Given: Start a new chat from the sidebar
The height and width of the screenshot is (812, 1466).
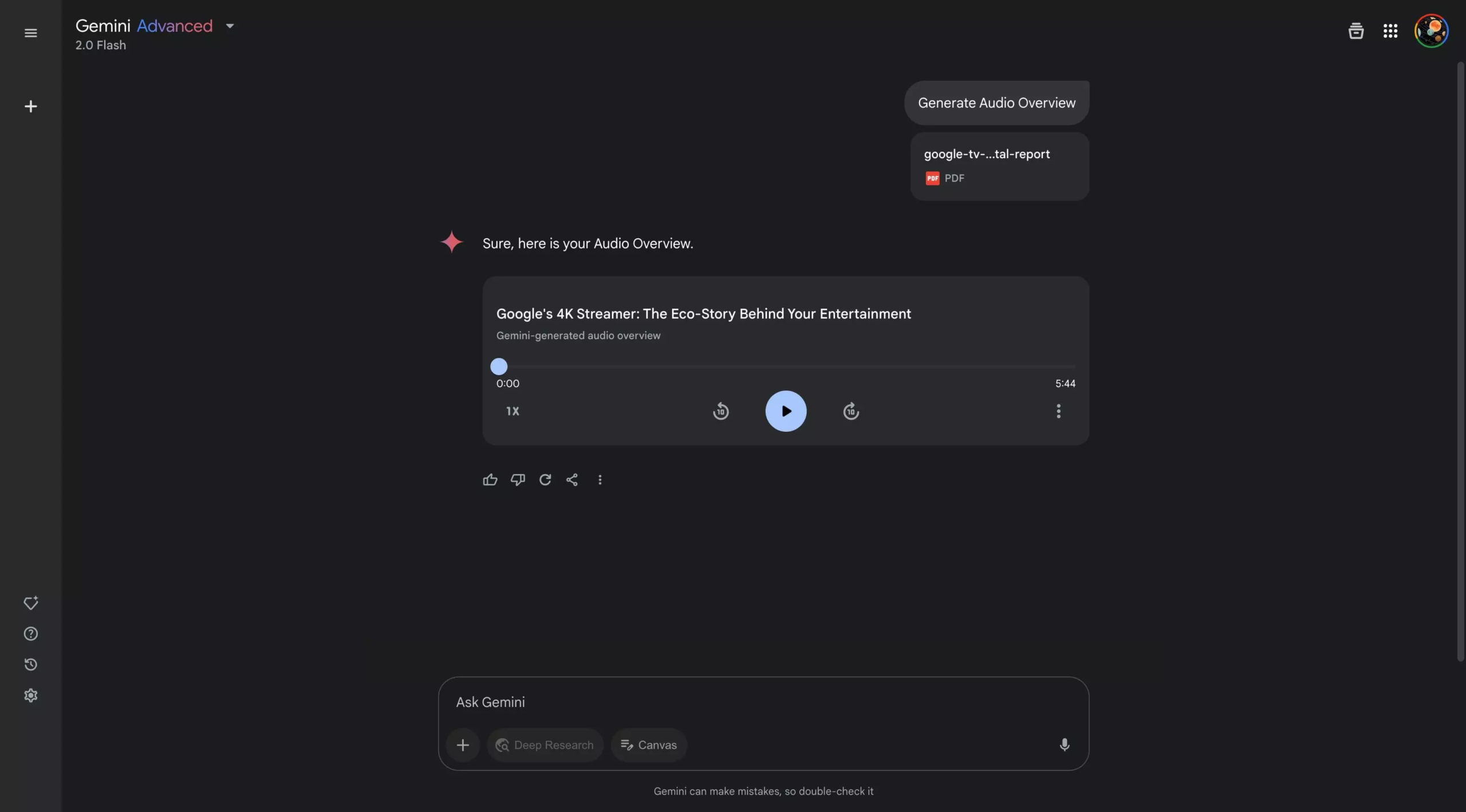Looking at the screenshot, I should (x=30, y=107).
